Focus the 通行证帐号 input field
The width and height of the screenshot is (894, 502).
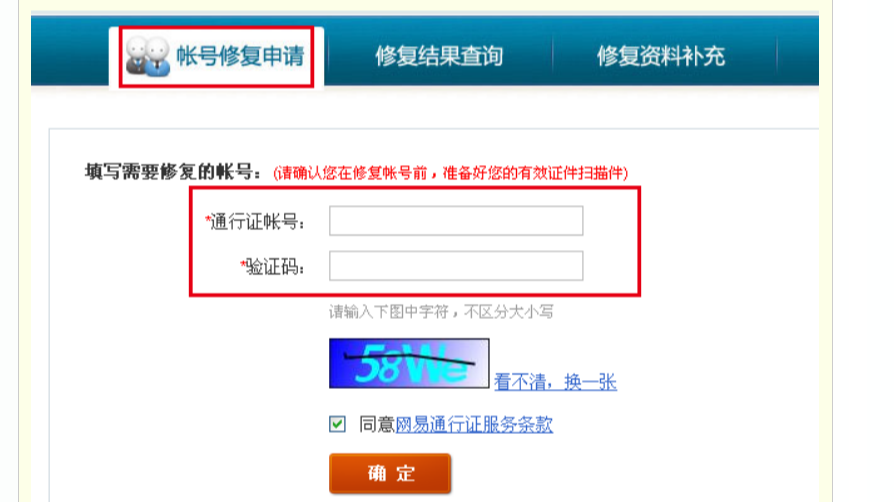(x=456, y=221)
